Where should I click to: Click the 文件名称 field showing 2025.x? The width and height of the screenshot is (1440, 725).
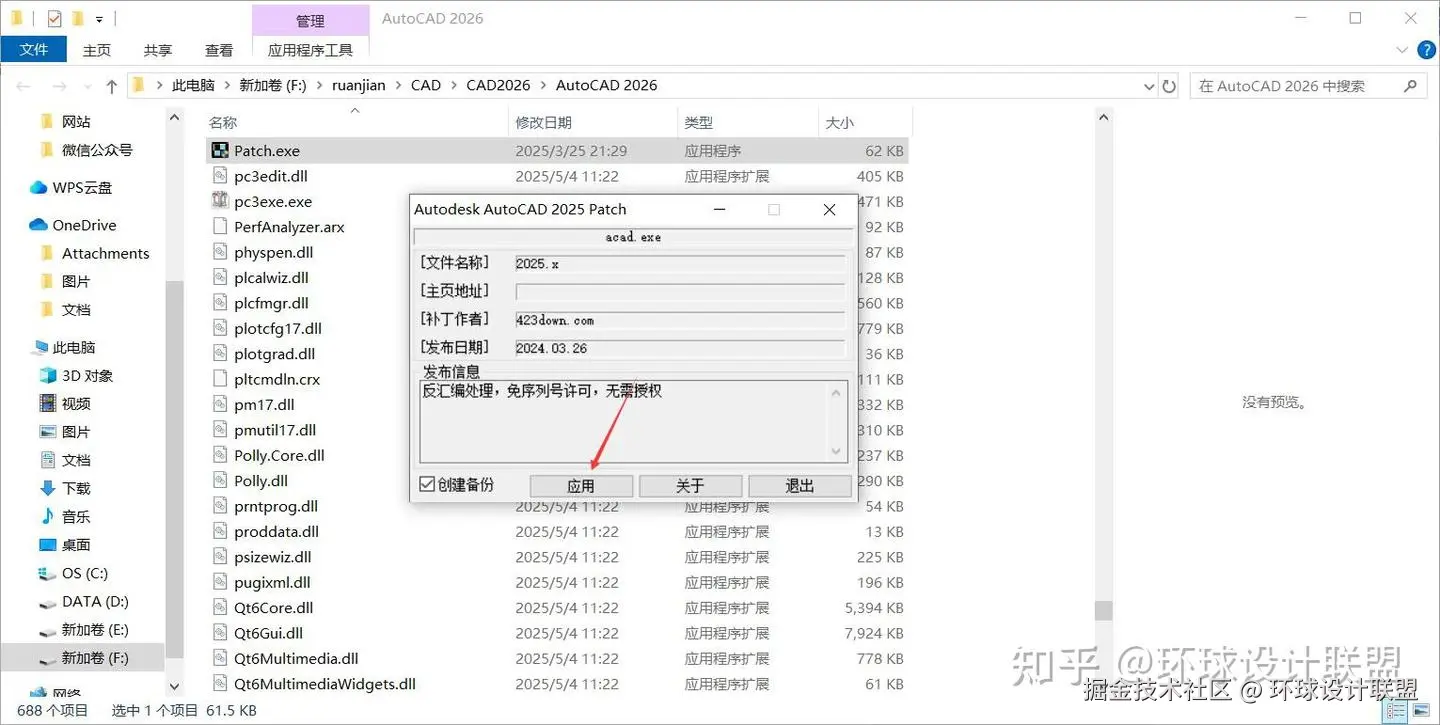pyautogui.click(x=680, y=264)
